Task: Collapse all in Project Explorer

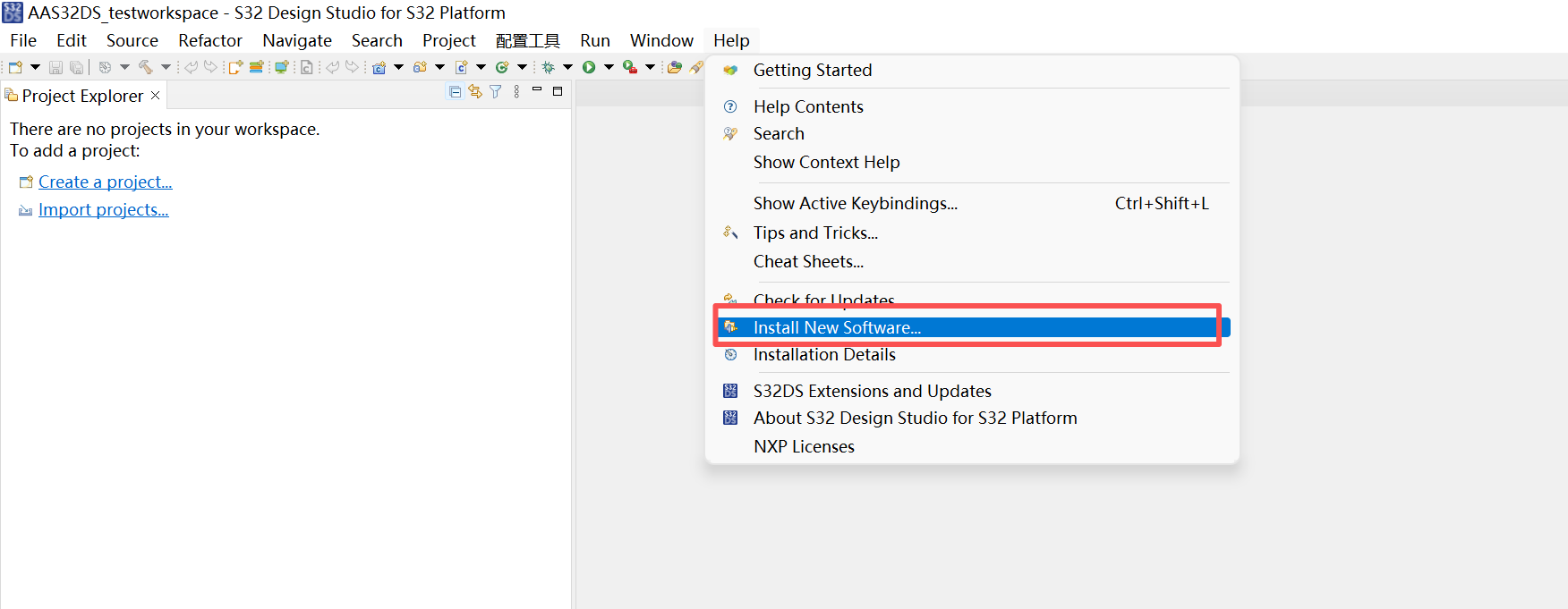Action: click(x=455, y=91)
